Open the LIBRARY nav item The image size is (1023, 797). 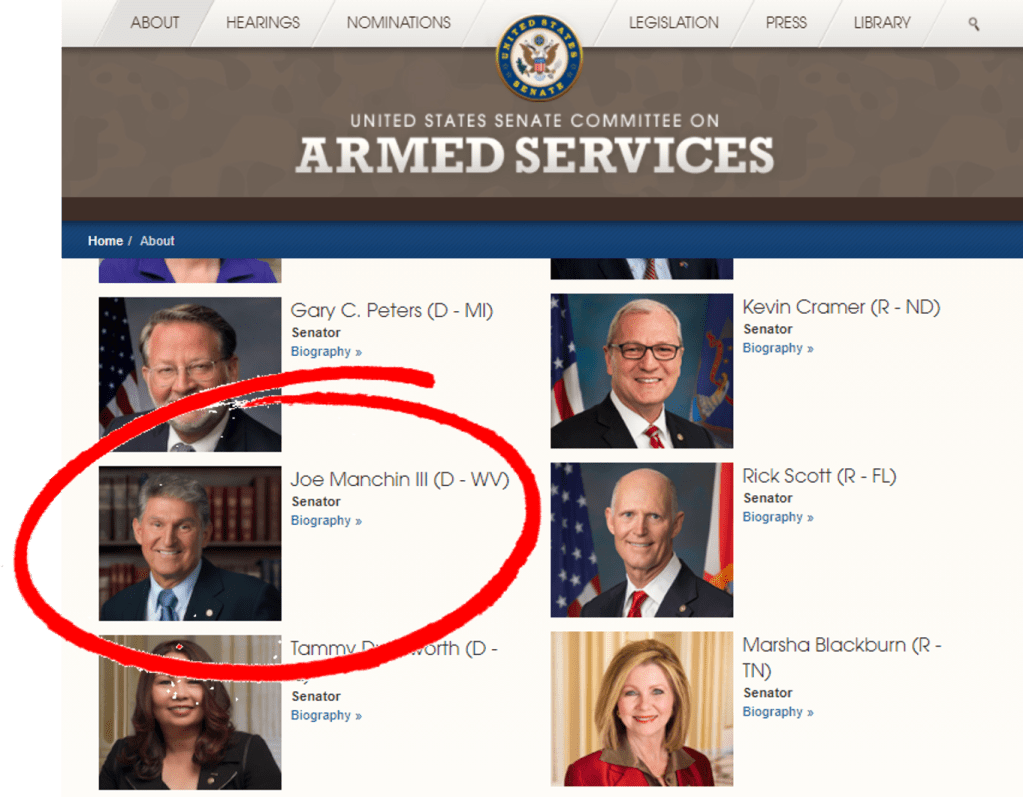pos(882,23)
